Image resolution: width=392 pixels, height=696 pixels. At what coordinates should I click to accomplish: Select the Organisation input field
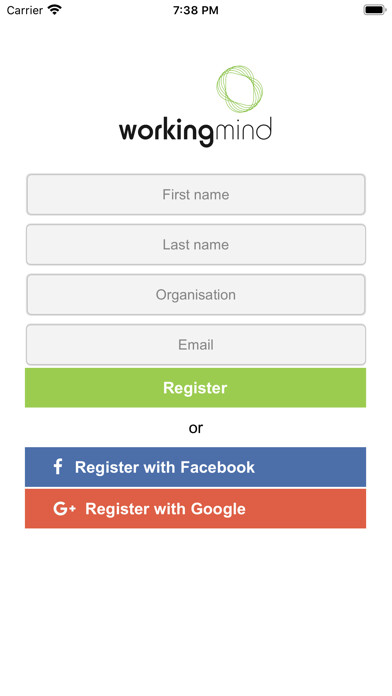coord(196,295)
